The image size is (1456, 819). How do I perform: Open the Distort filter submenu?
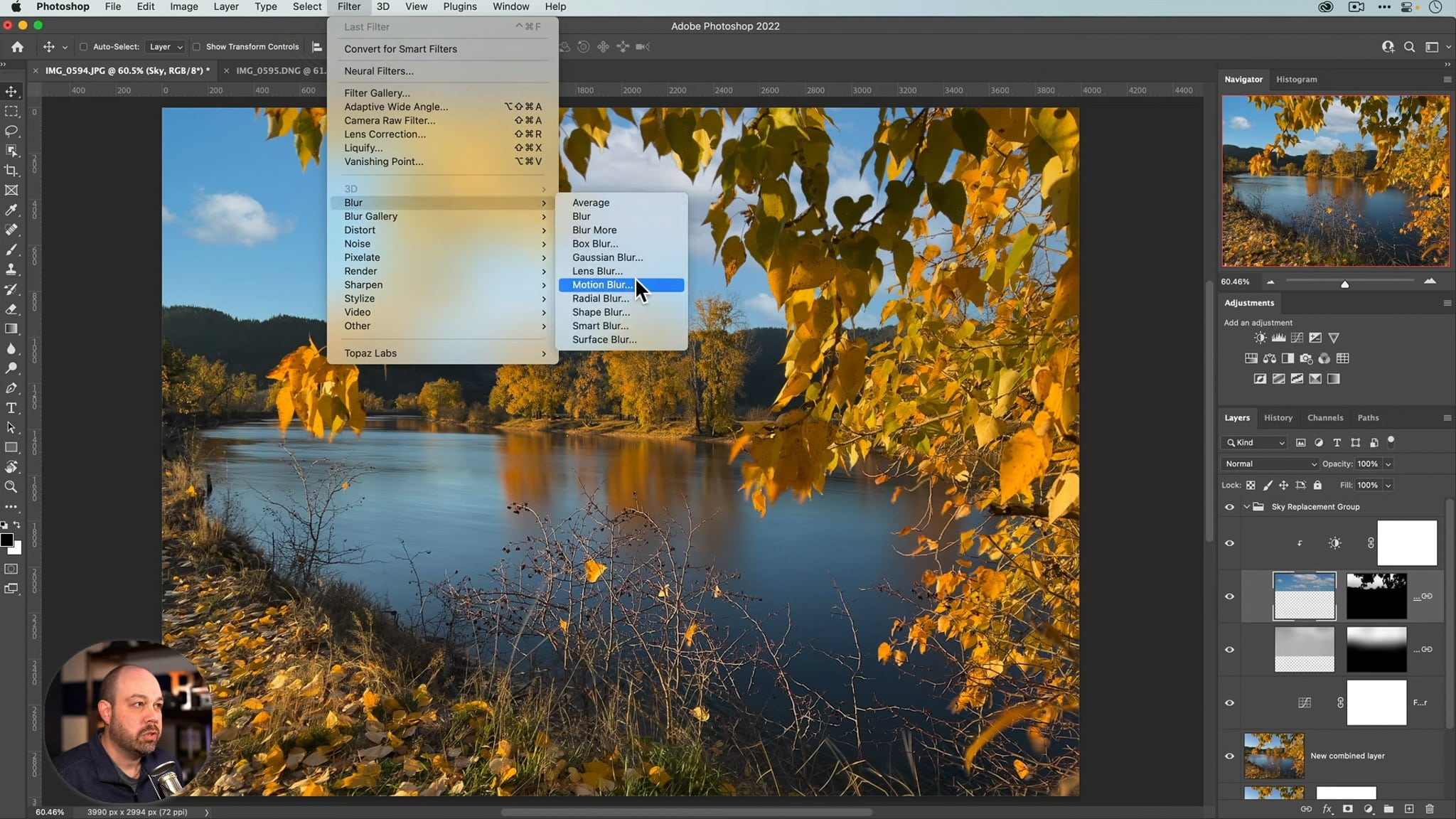click(360, 230)
